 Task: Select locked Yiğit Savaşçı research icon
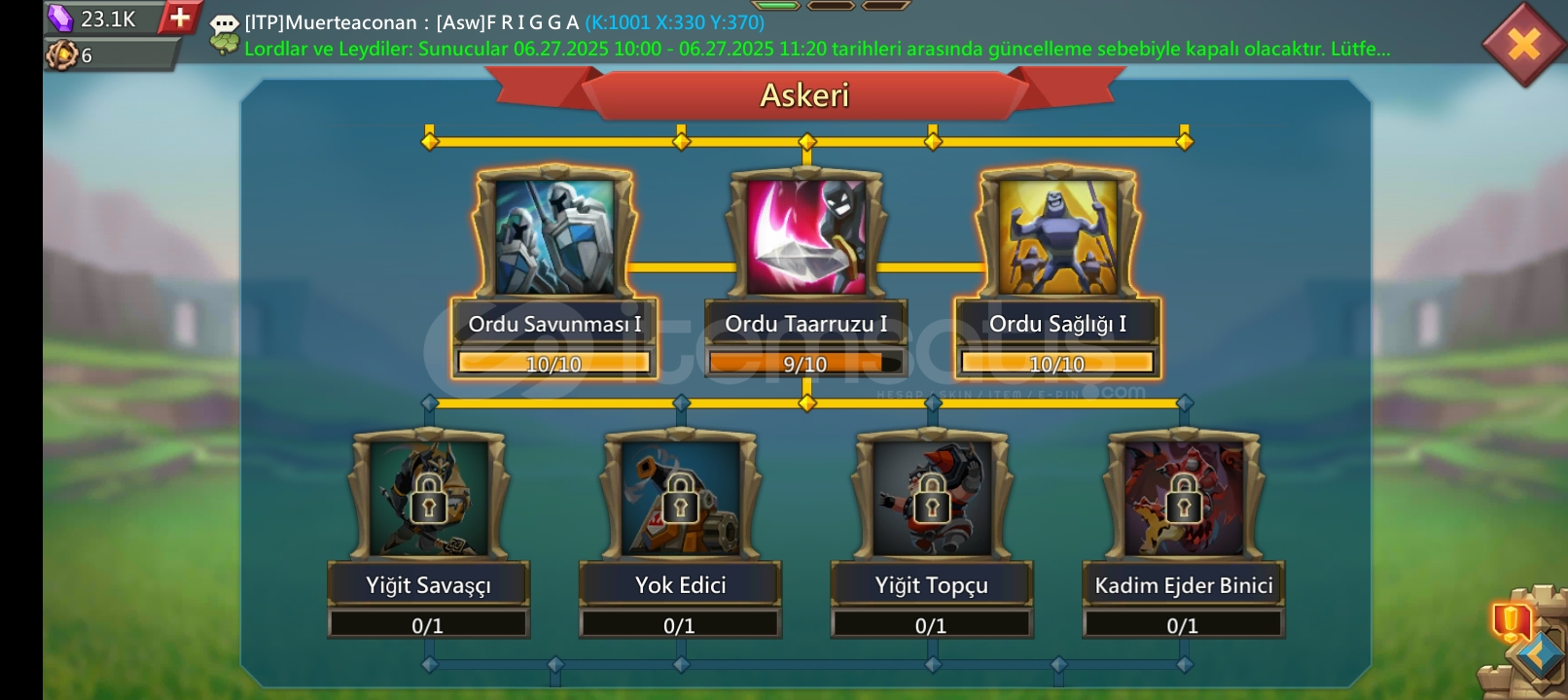click(429, 498)
